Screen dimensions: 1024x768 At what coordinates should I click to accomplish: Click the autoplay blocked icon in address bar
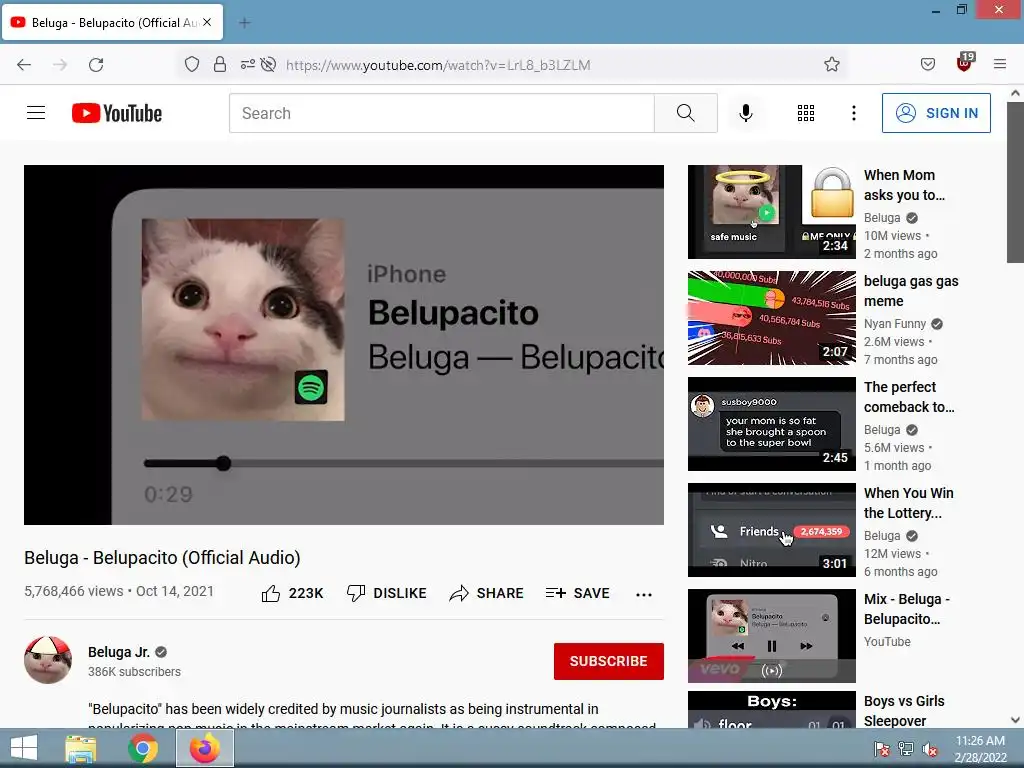pos(268,64)
